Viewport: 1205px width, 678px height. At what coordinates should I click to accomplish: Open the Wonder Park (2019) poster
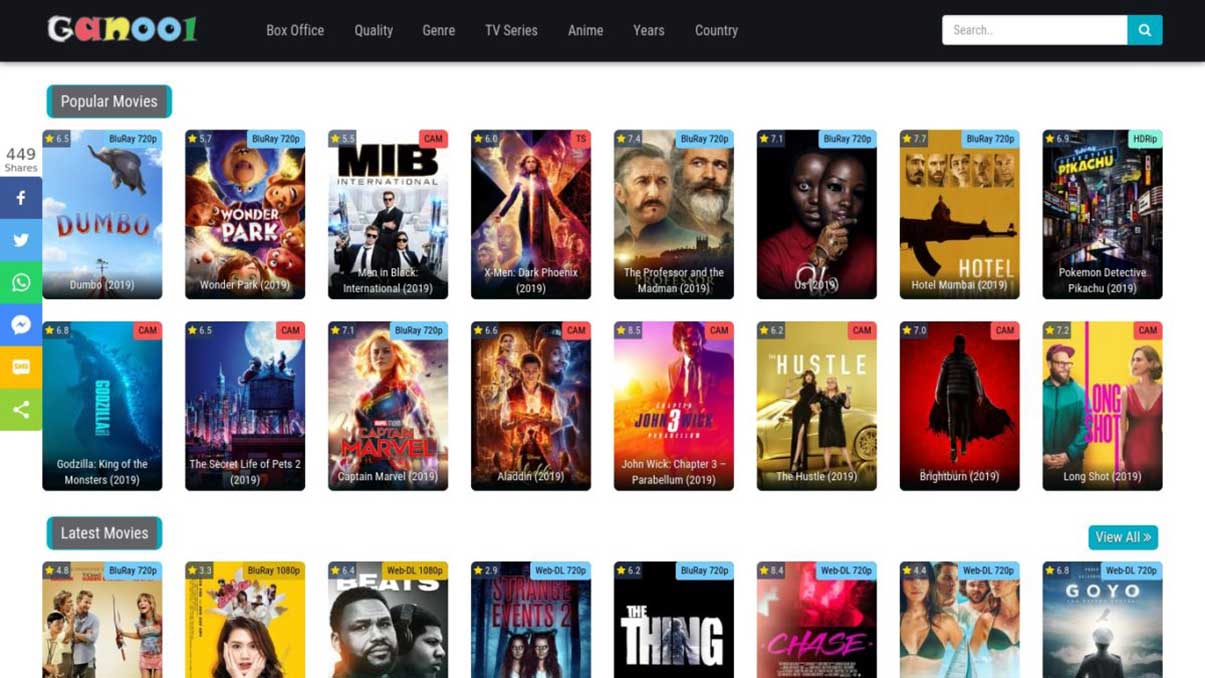245,214
